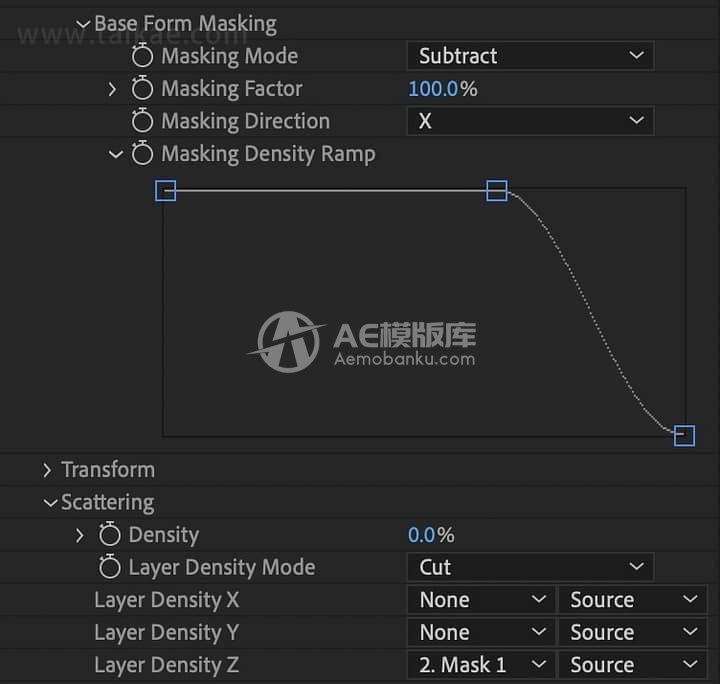Screen dimensions: 720x684
Task: Open the Layer Density Mode Cut dropdown
Action: pyautogui.click(x=530, y=567)
